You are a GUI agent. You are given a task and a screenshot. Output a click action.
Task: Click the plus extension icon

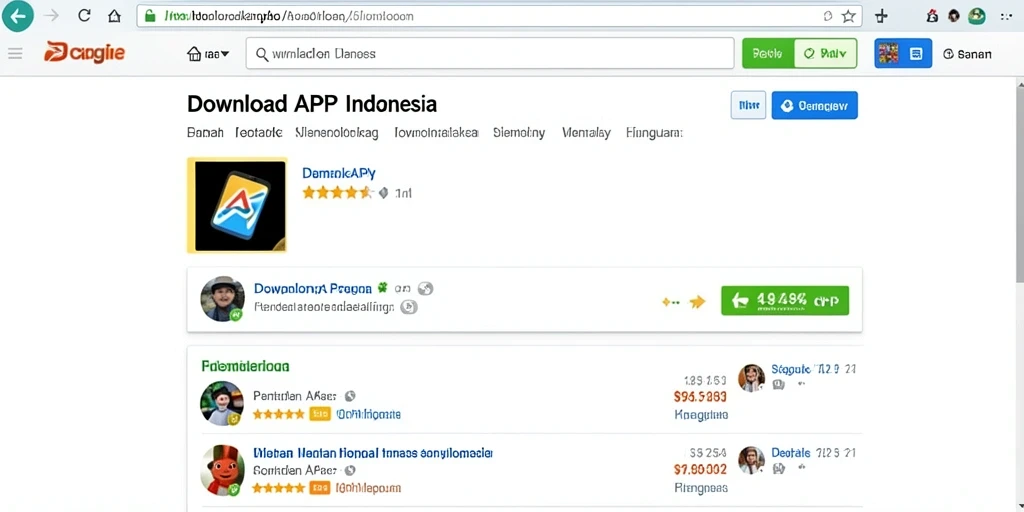tap(881, 16)
